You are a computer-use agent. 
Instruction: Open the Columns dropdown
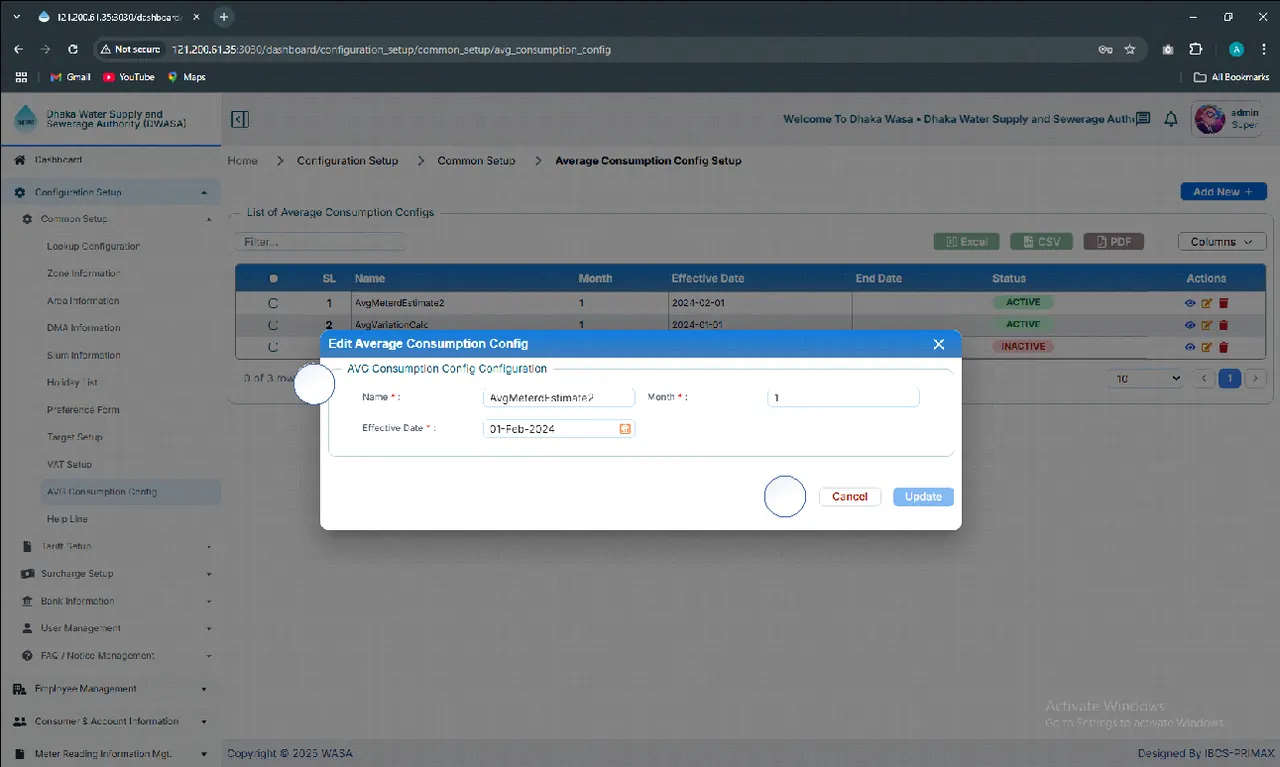(x=1222, y=242)
